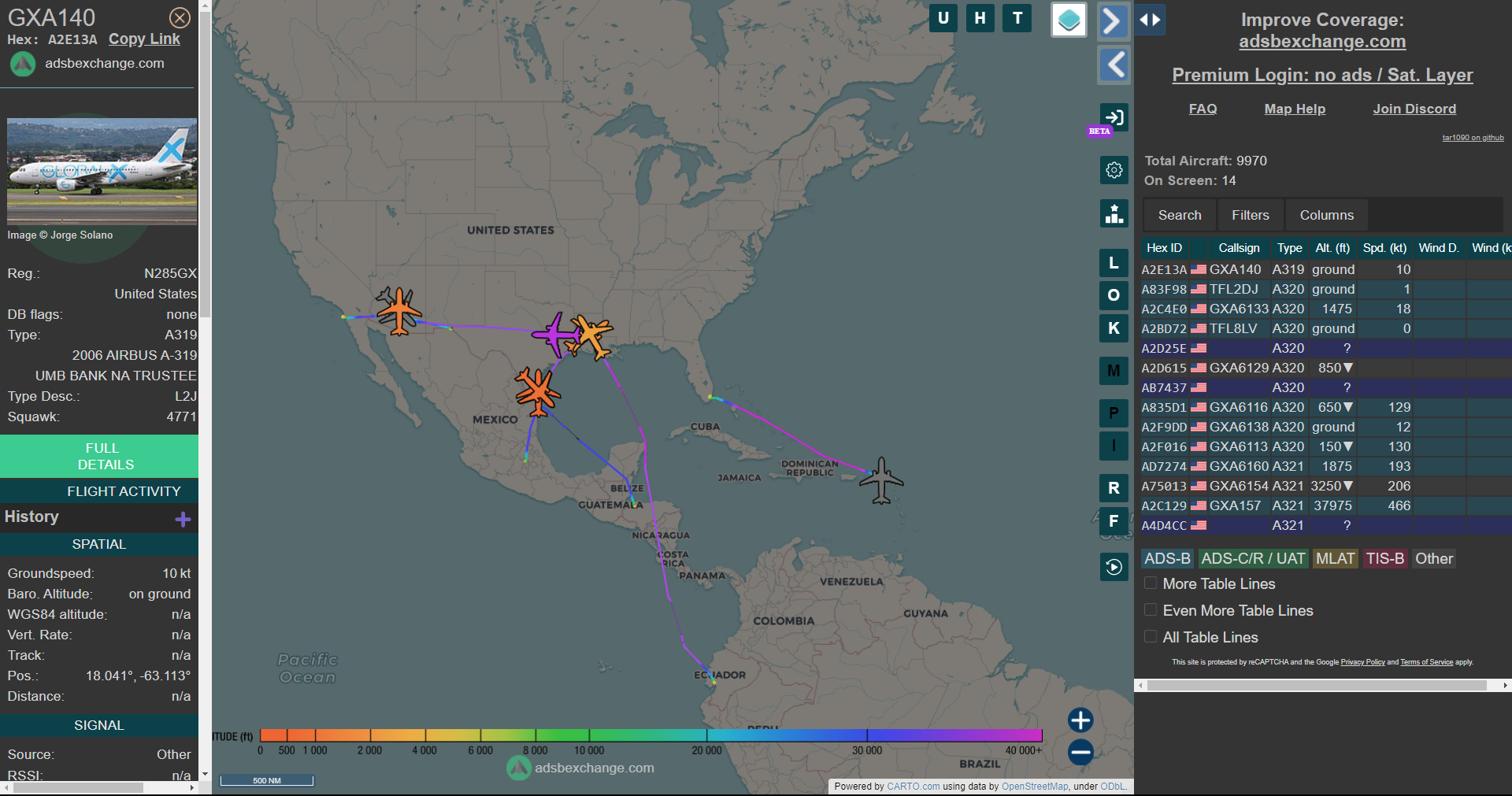Open the beta login arrow button
Viewport: 1512px width, 796px height.
click(x=1114, y=117)
